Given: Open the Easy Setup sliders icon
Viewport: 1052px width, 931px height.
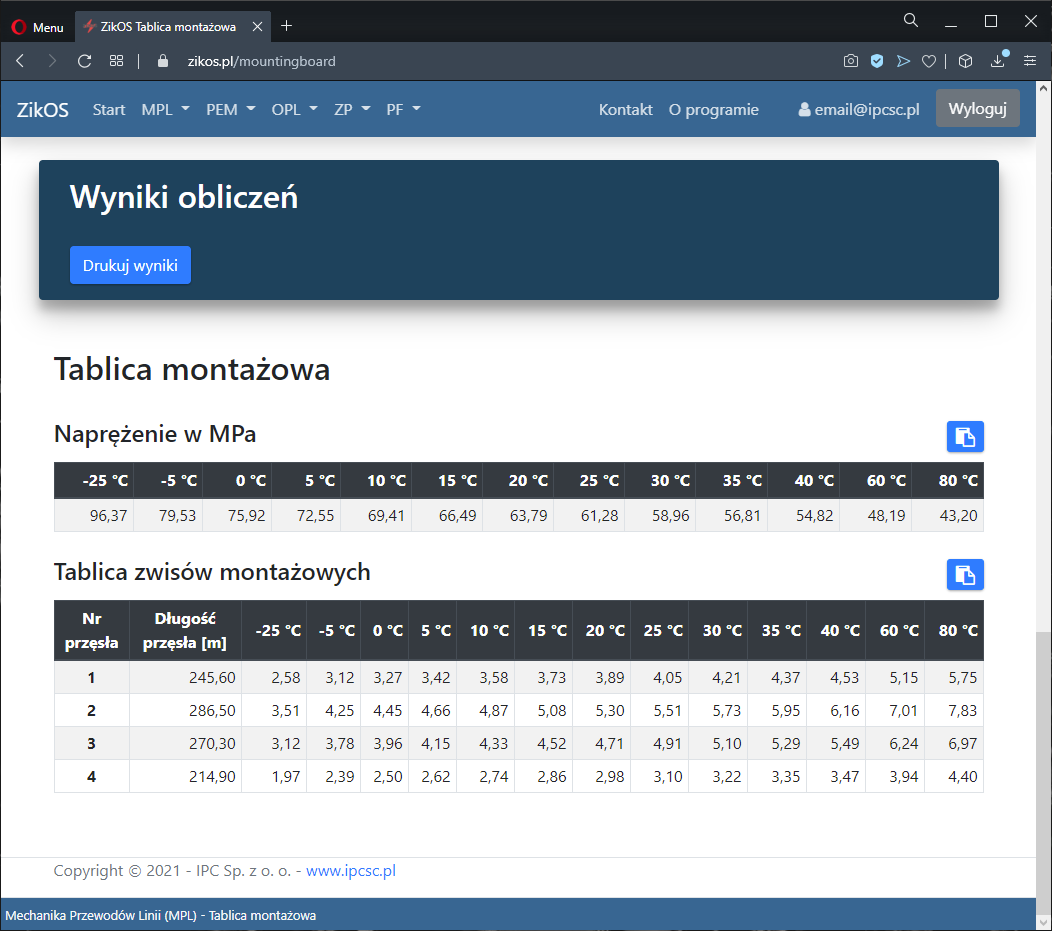Looking at the screenshot, I should coord(1030,61).
